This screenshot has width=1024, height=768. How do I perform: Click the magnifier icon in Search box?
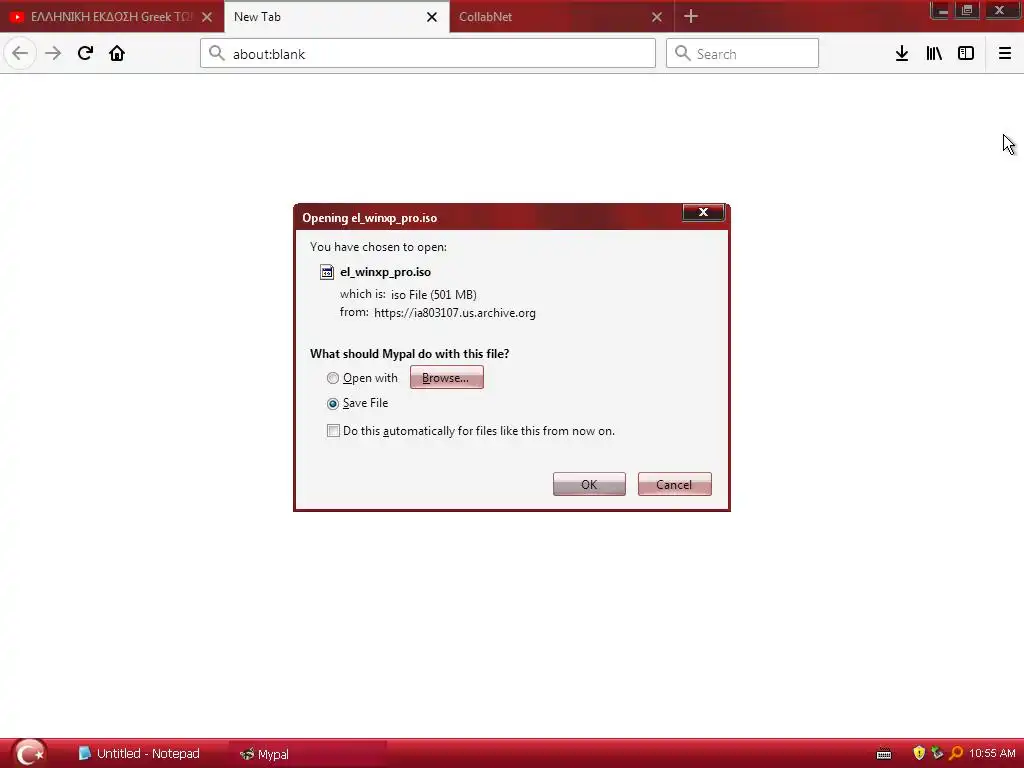point(682,53)
